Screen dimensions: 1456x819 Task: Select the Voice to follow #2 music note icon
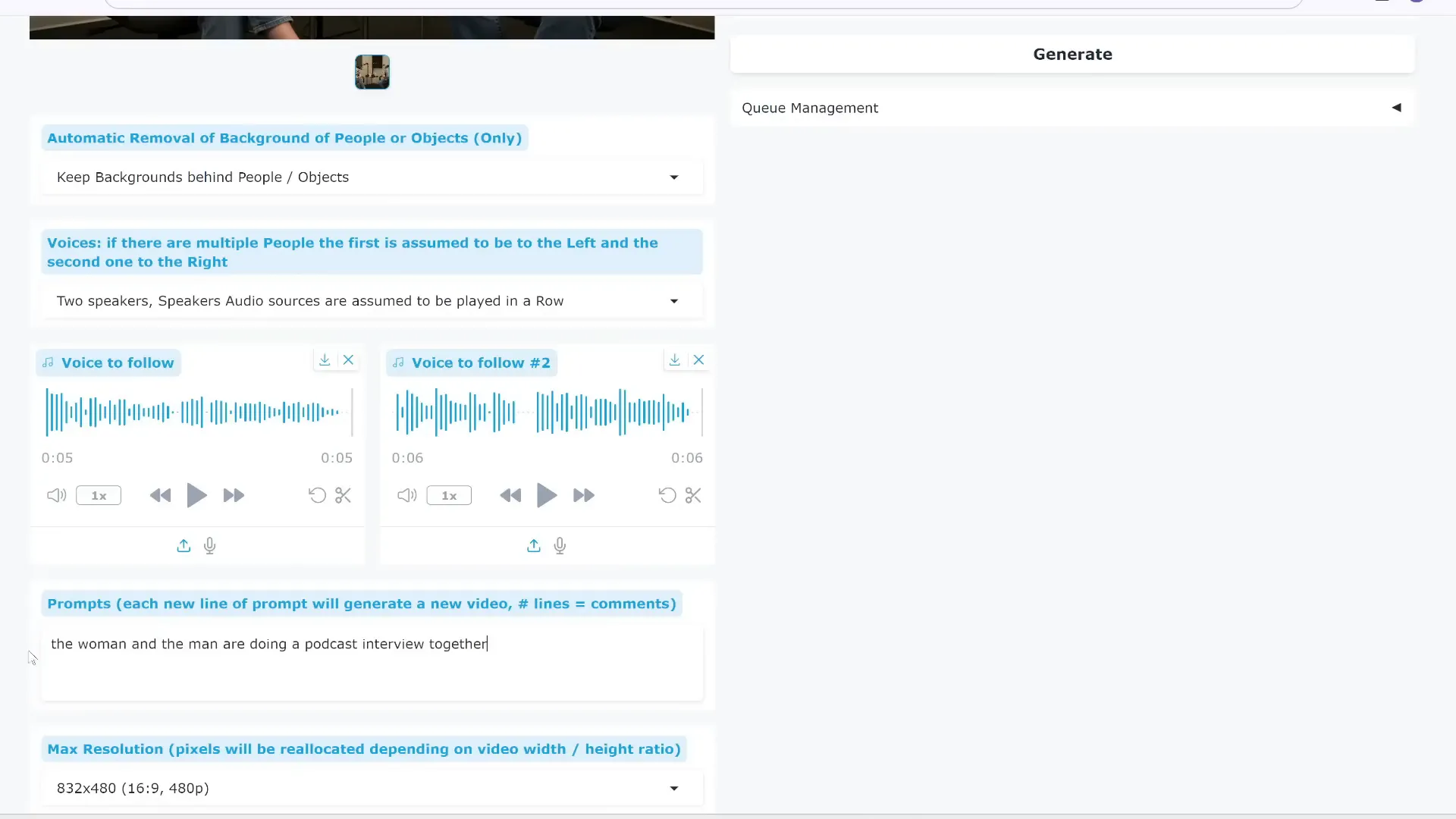399,363
